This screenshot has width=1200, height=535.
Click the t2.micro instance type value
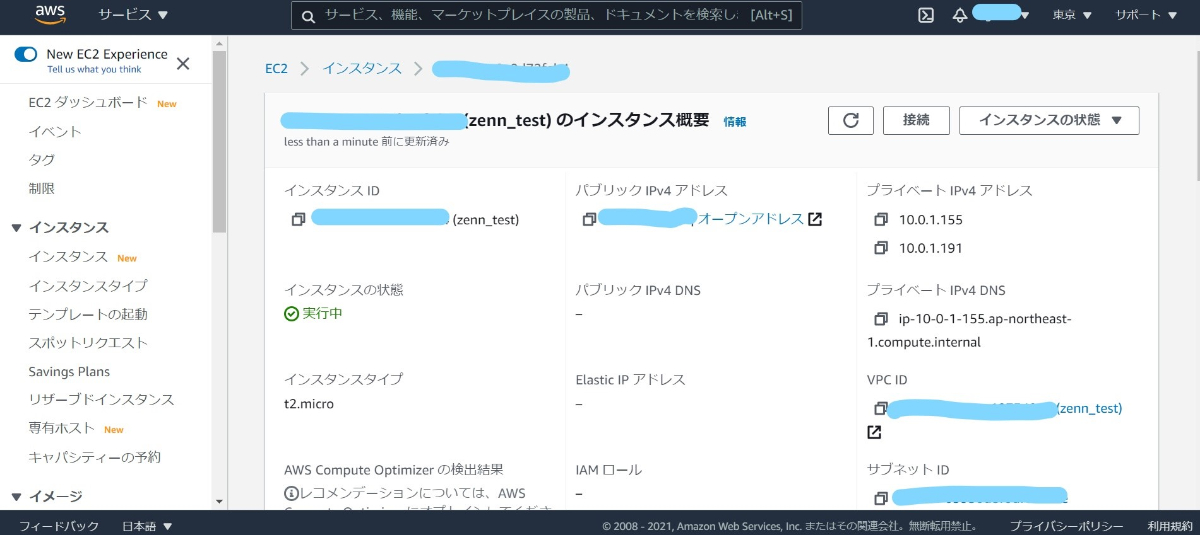point(309,404)
